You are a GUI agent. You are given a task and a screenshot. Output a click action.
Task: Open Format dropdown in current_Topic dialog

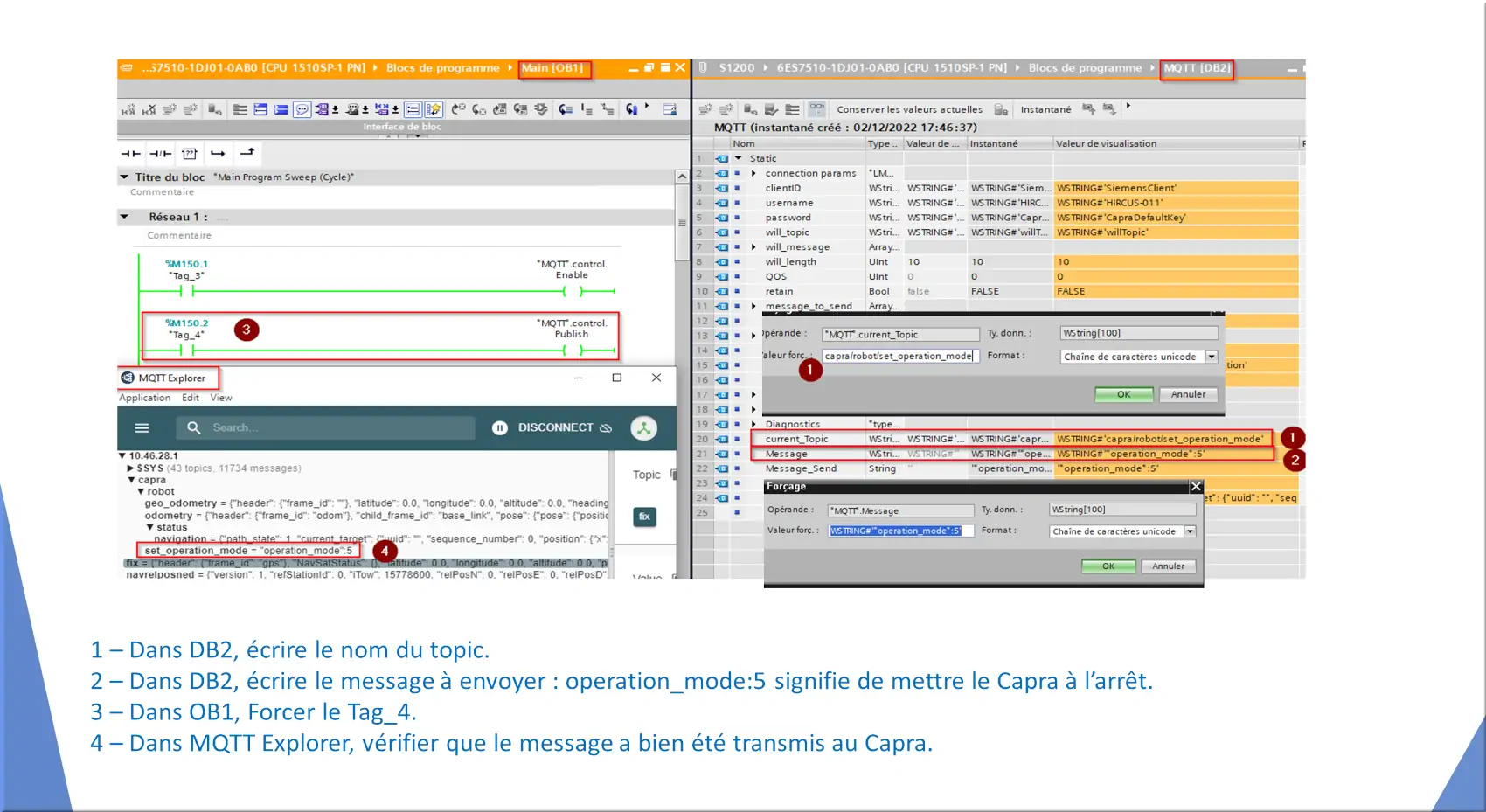click(x=1212, y=357)
